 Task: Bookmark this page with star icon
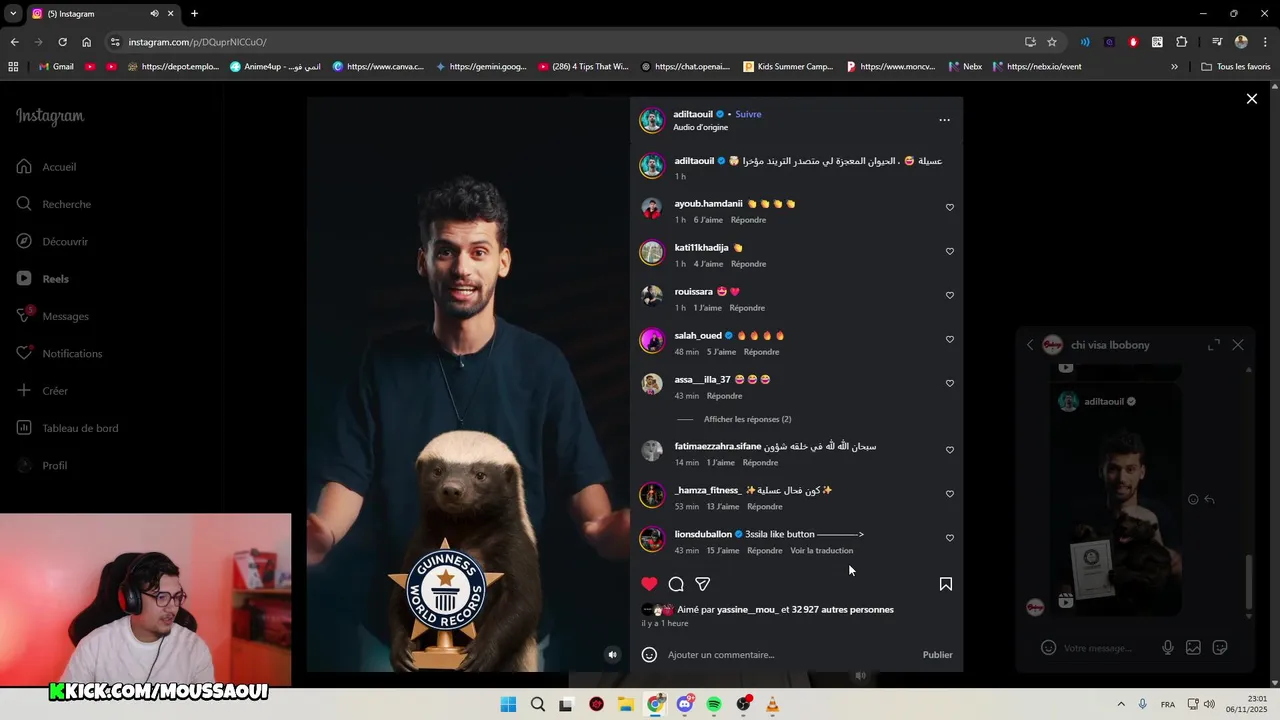coord(1052,42)
